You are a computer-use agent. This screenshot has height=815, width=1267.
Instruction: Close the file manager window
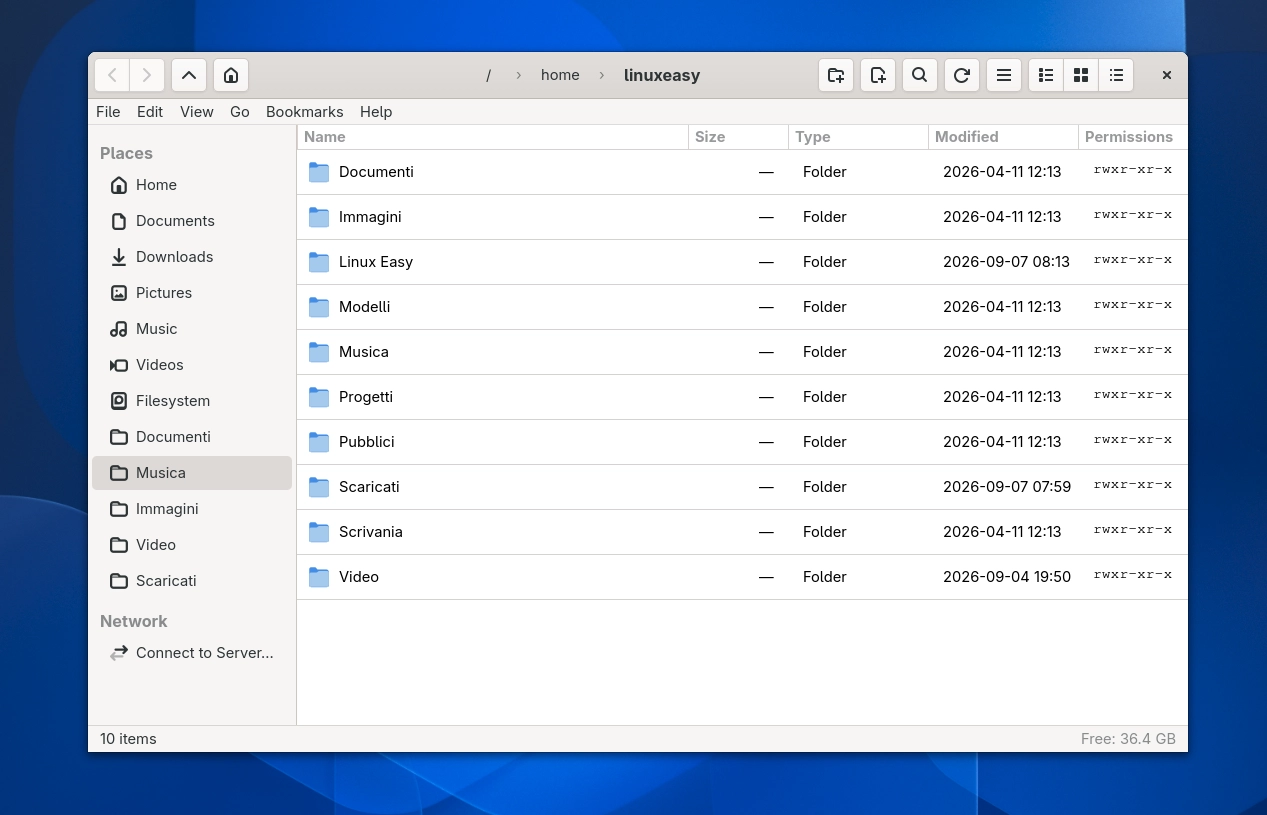click(x=1166, y=75)
